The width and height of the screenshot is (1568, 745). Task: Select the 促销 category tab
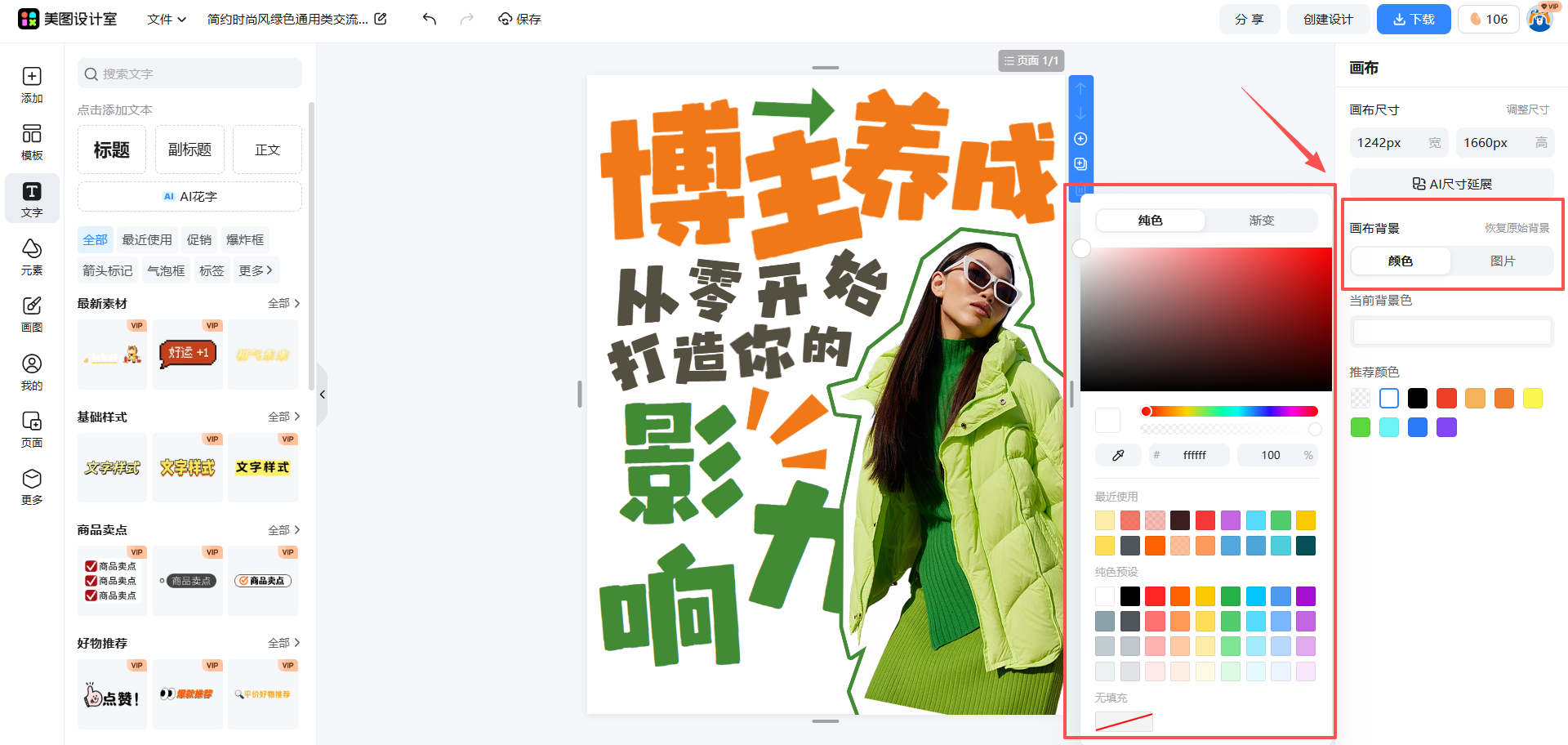[199, 239]
